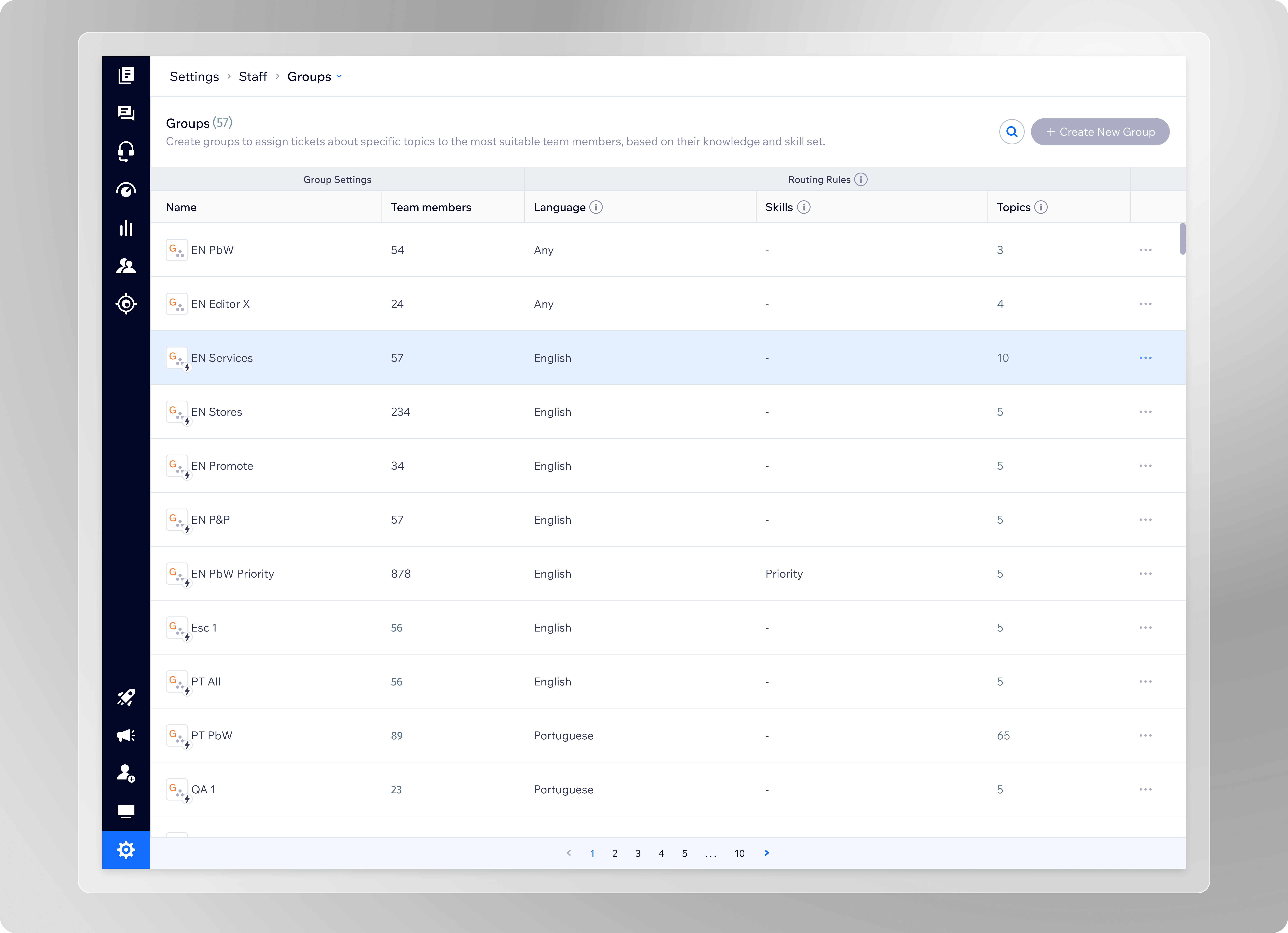Click the Priority skill cell

pyautogui.click(x=784, y=574)
